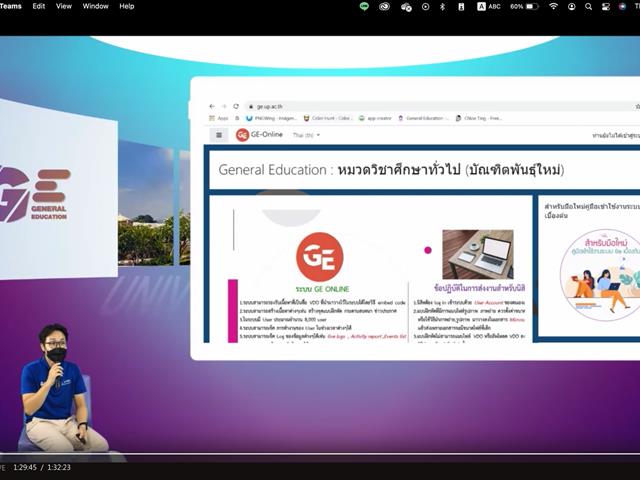The width and height of the screenshot is (640, 480).
Task: Open Bluetooth status menu
Action: [442, 7]
